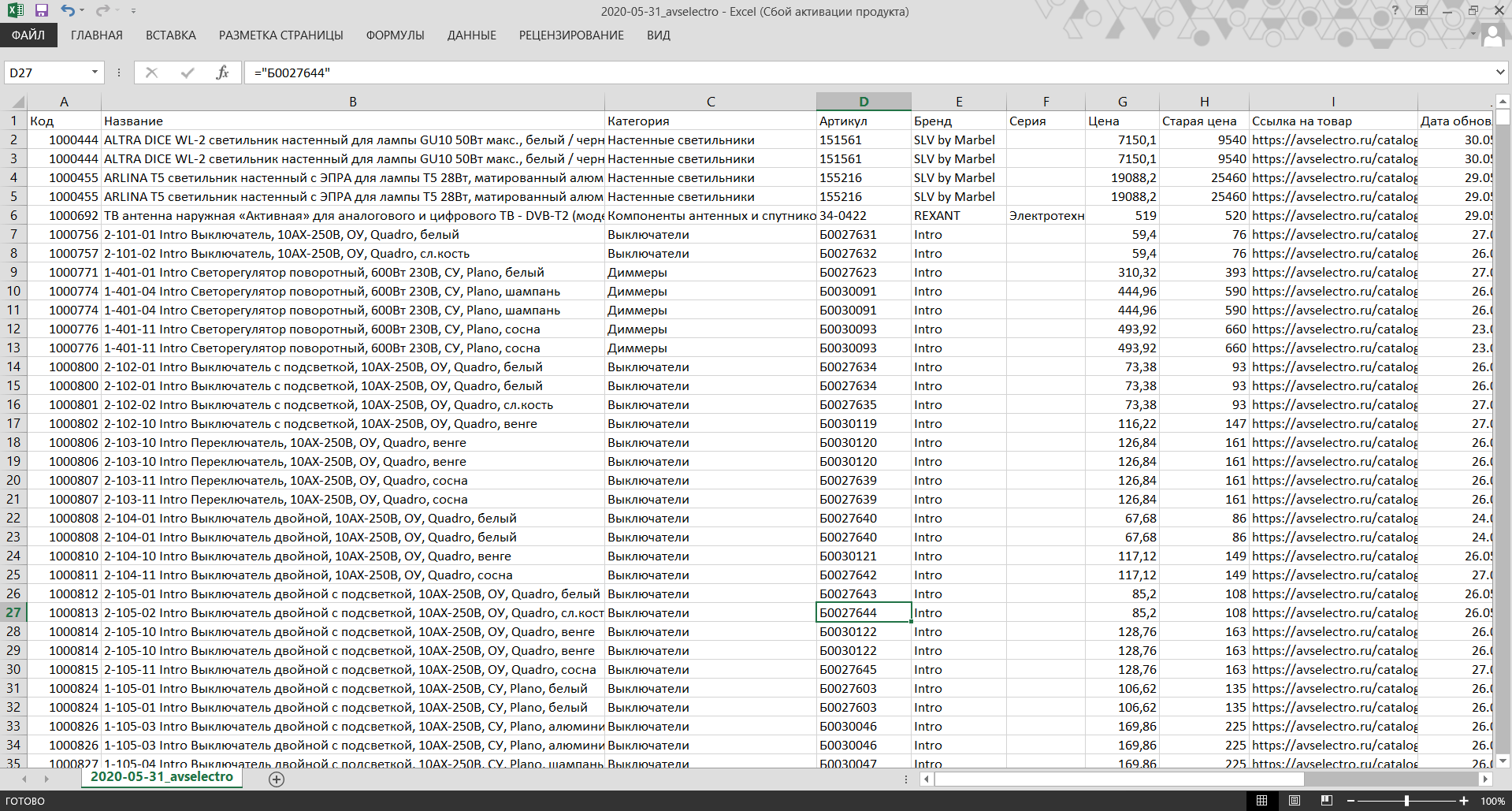This screenshot has width=1512, height=811.
Task: Switch to Normal view mode
Action: 1261,801
